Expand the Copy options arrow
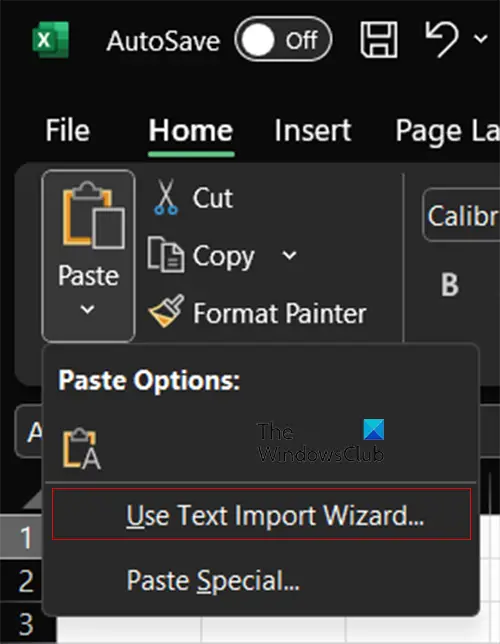This screenshot has width=500, height=644. pyautogui.click(x=290, y=255)
